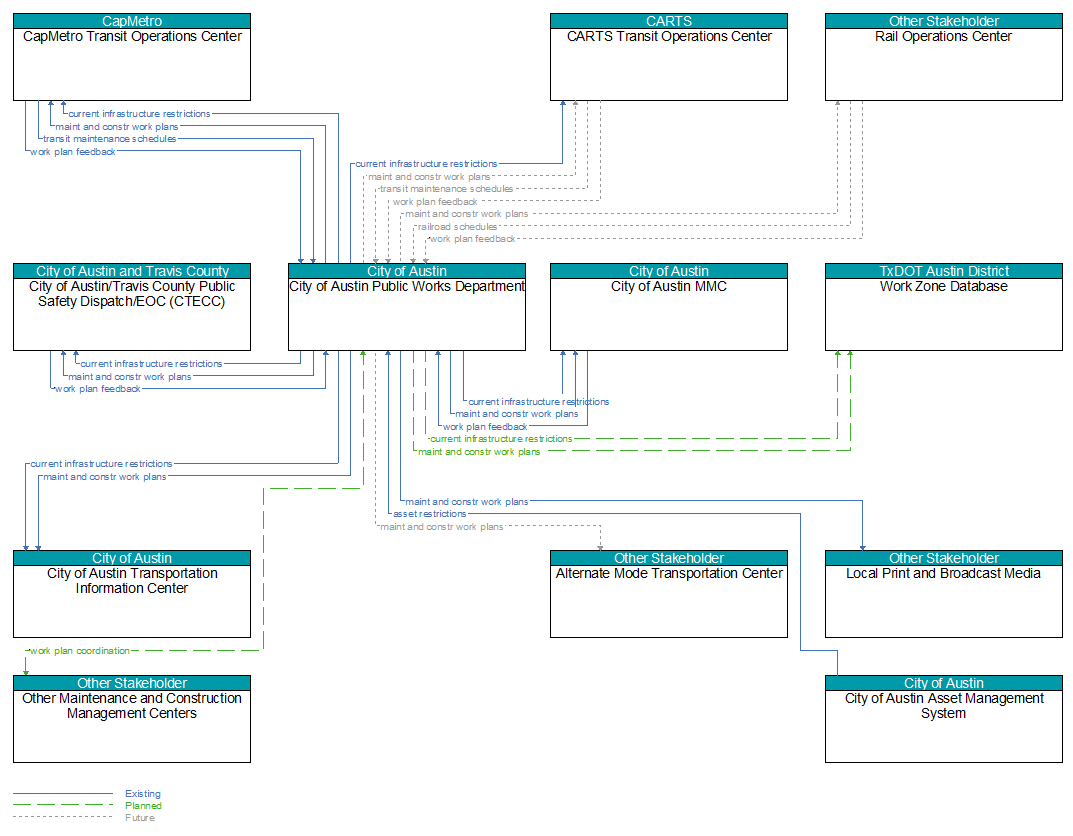Click City of Austin Transportation Information Center
The image size is (1073, 836).
(132, 594)
